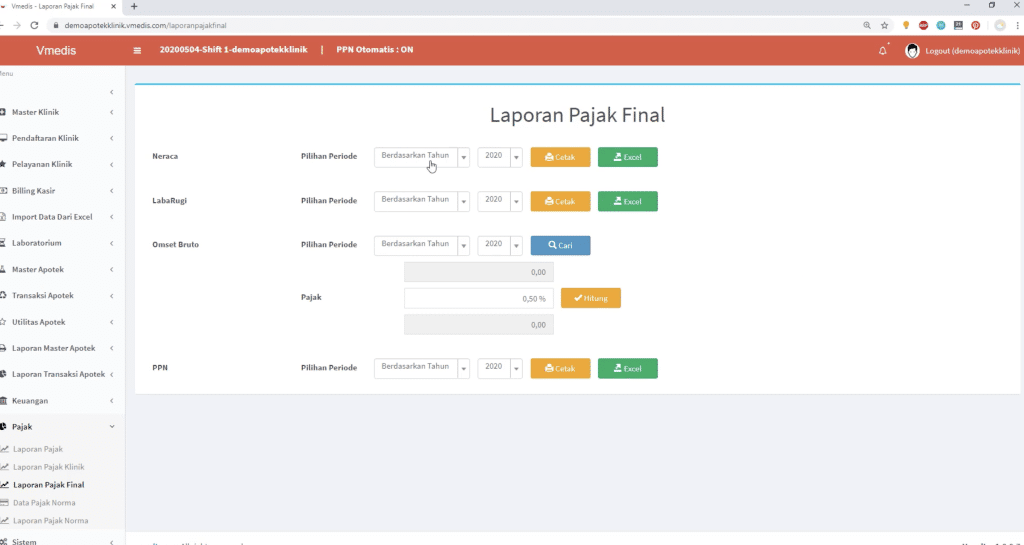Open Neraca year 2020 dropdown

pyautogui.click(x=500, y=157)
